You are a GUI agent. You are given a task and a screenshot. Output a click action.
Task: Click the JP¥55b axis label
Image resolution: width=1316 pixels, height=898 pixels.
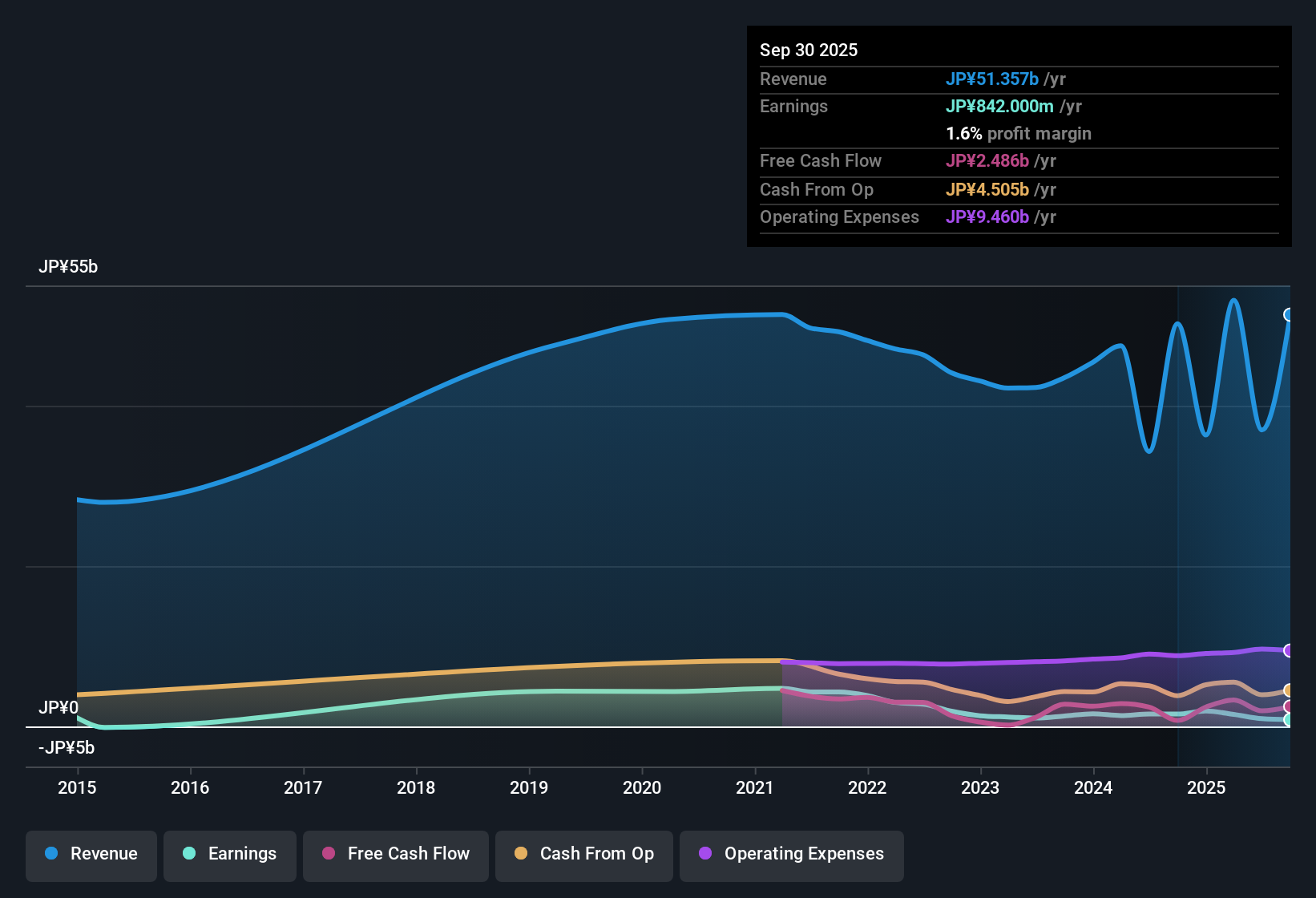click(69, 267)
